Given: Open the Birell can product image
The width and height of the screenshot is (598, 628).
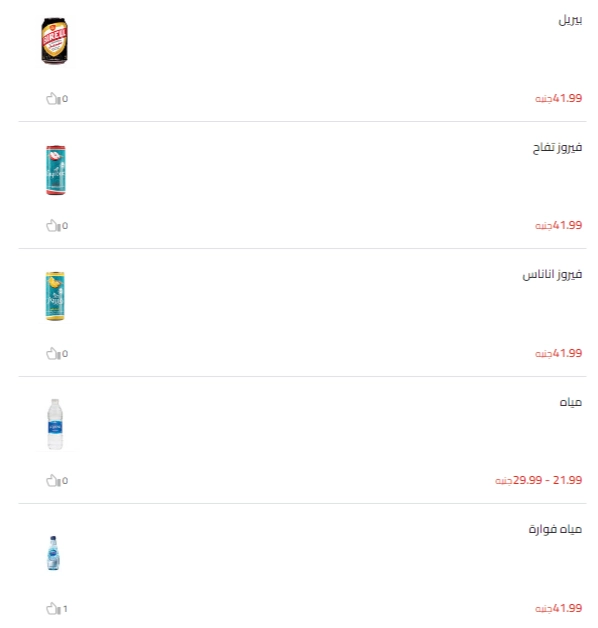Looking at the screenshot, I should [x=54, y=40].
